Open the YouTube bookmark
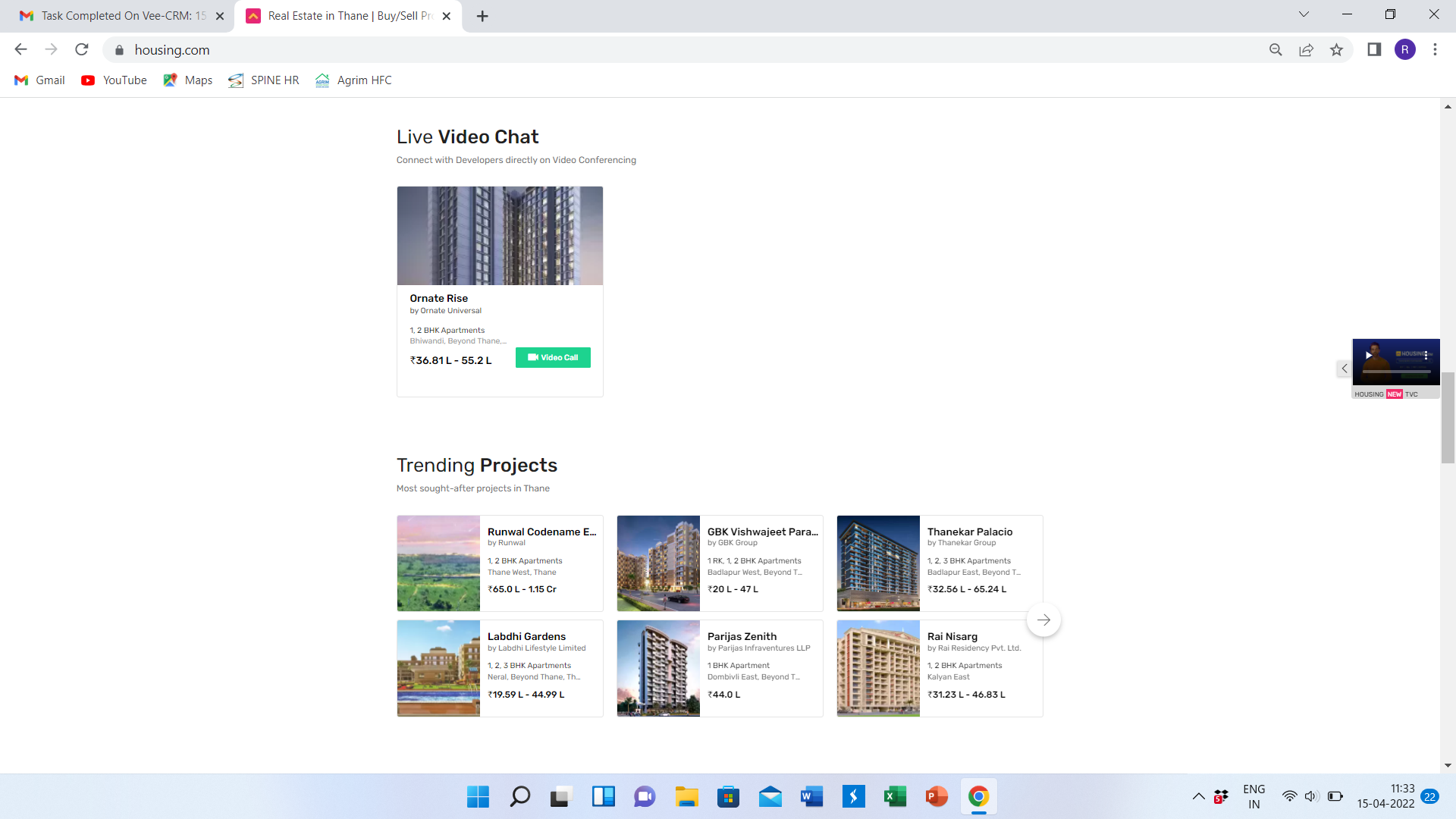Image resolution: width=1456 pixels, height=819 pixels. pos(115,80)
